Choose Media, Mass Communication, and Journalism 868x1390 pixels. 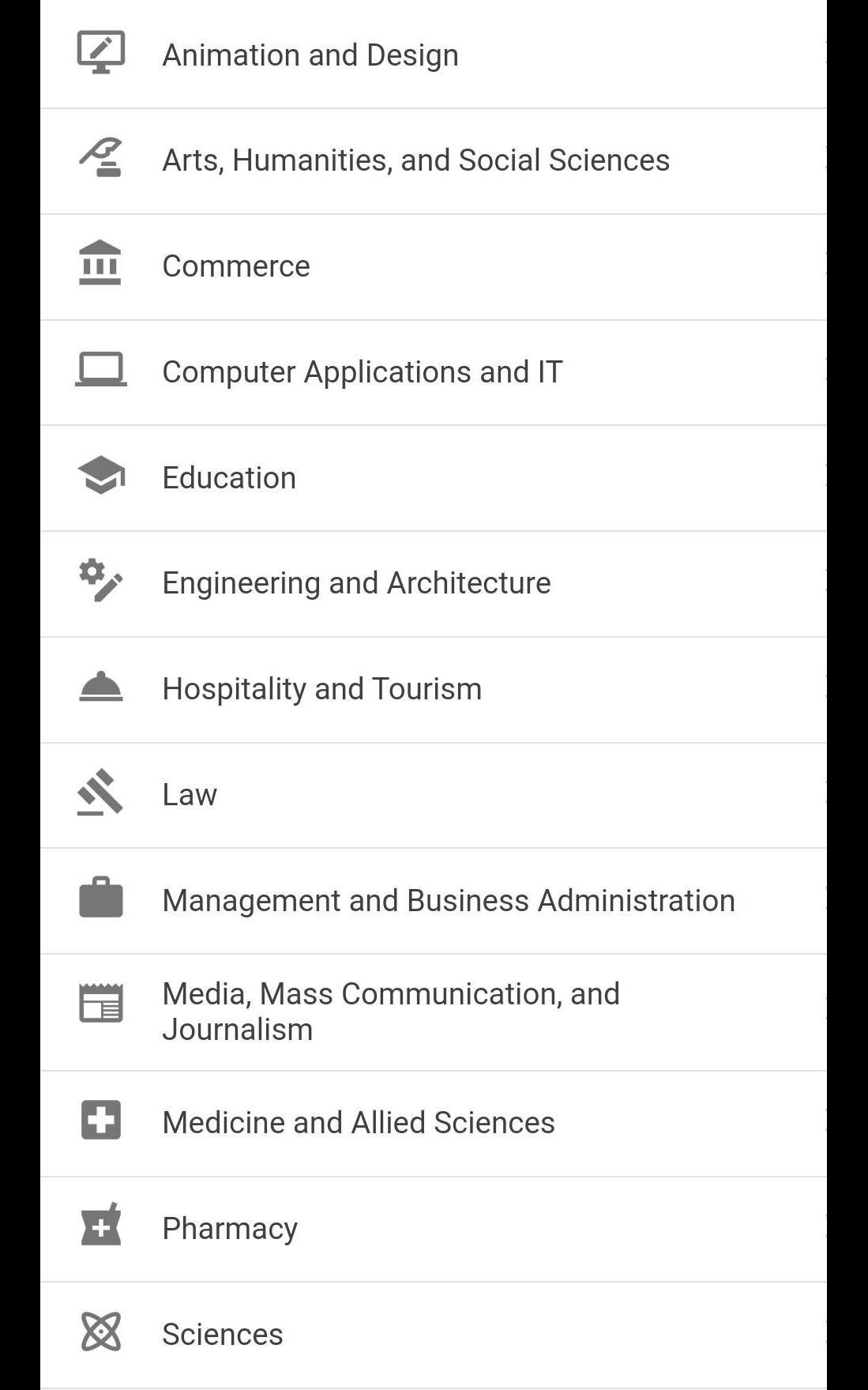point(391,1011)
